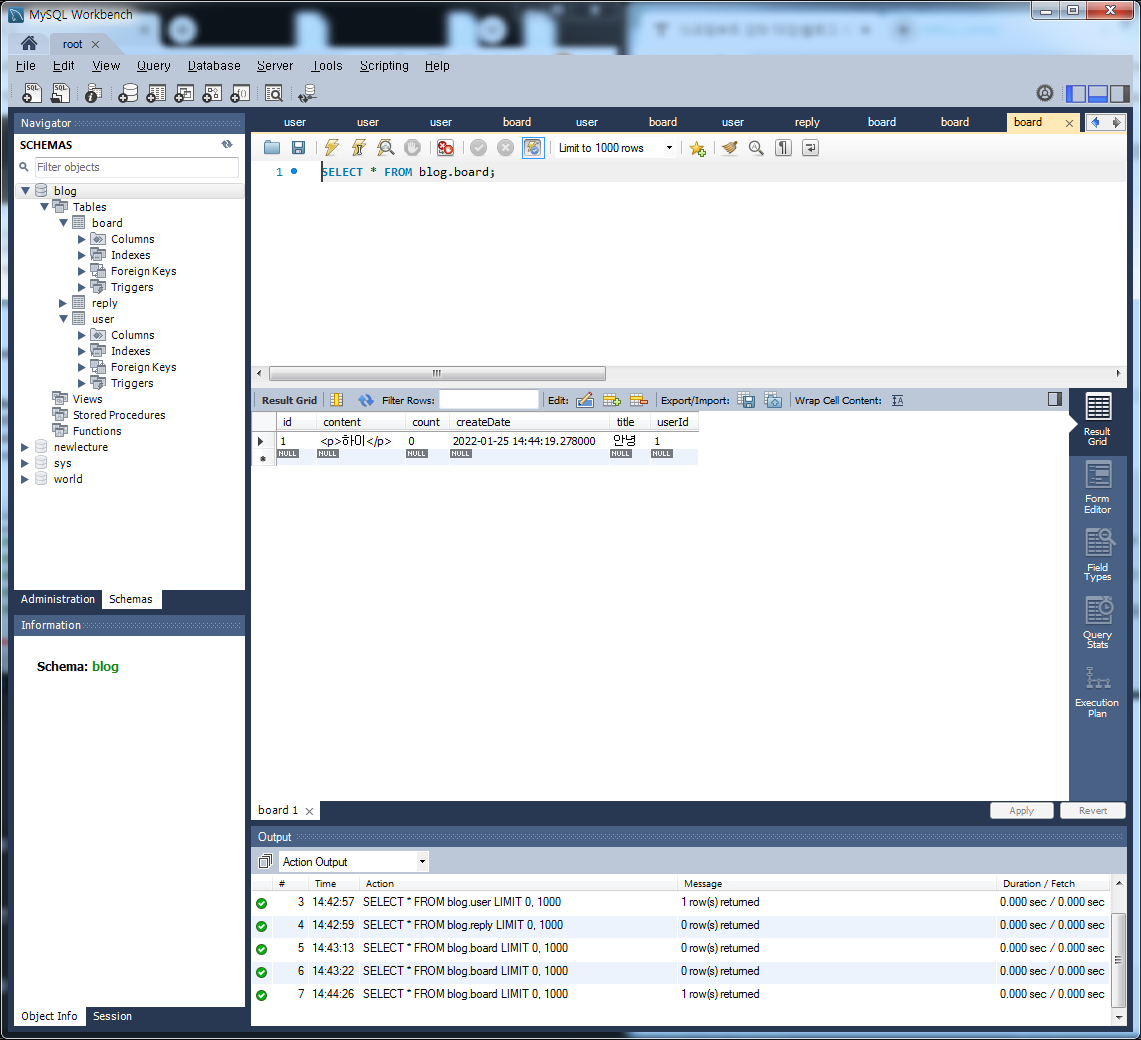Switch to the reply query tab

click(x=807, y=122)
